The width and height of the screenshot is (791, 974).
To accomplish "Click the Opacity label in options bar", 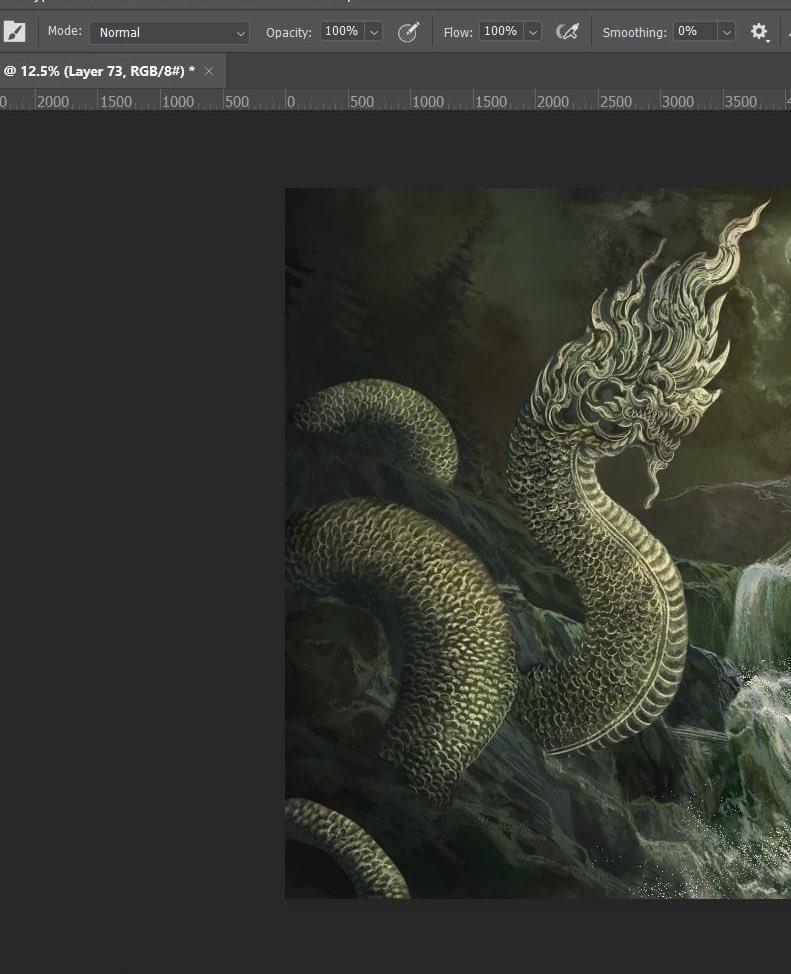I will point(289,32).
